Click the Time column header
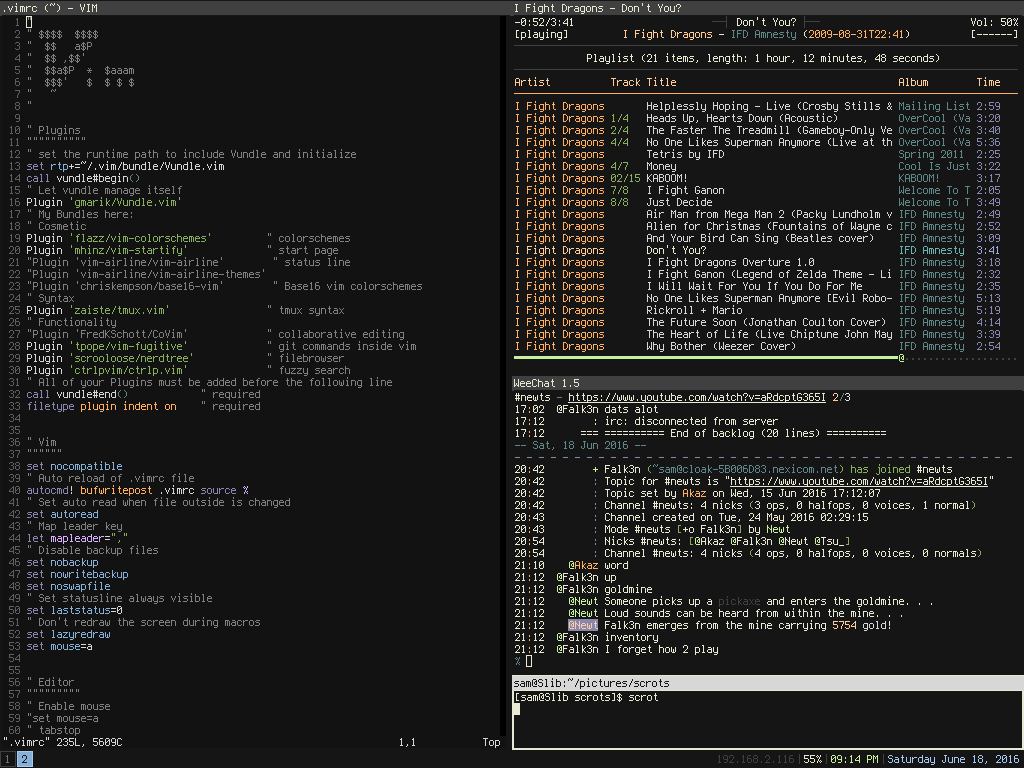1024x768 pixels. coord(988,82)
